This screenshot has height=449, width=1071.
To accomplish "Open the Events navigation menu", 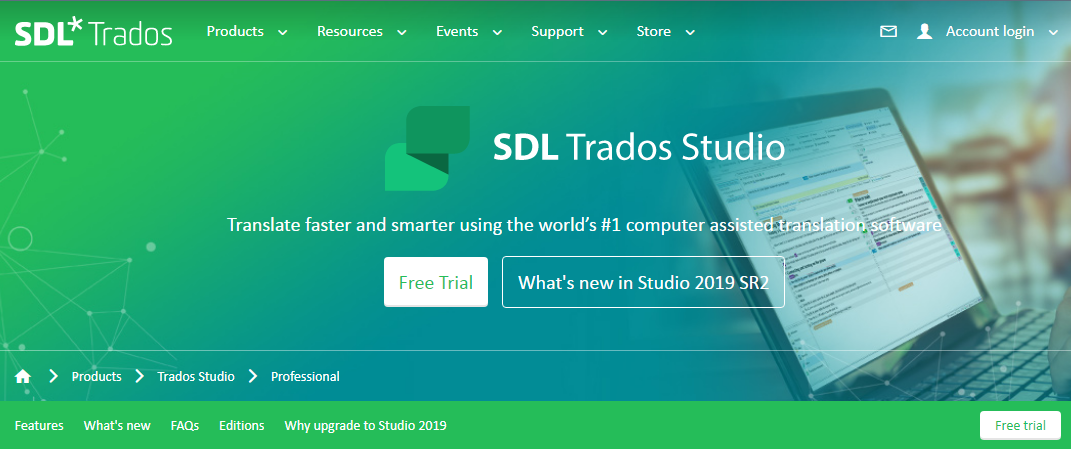I will [x=457, y=31].
